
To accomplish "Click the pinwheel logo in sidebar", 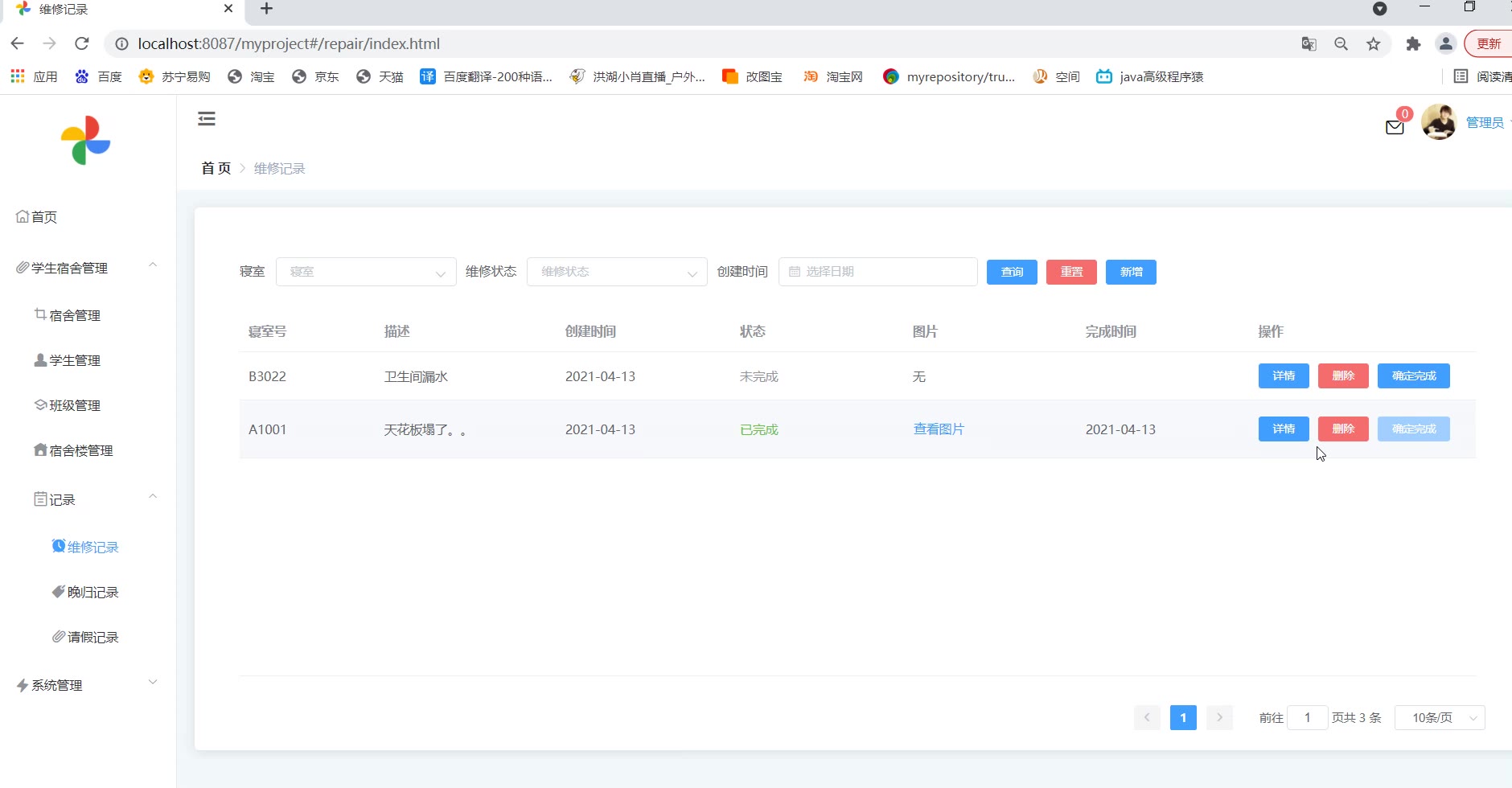I will [x=86, y=141].
